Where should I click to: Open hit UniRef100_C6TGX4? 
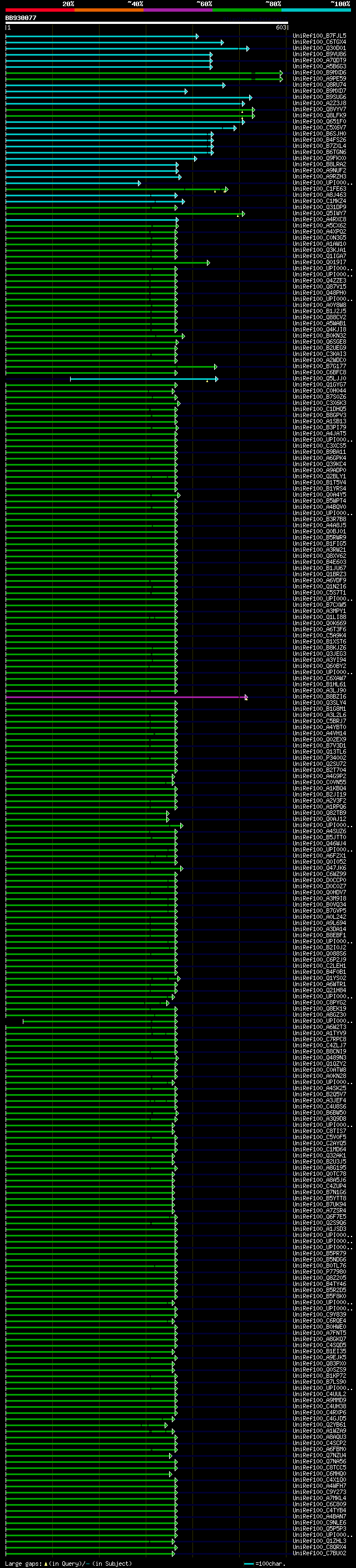coord(319,42)
